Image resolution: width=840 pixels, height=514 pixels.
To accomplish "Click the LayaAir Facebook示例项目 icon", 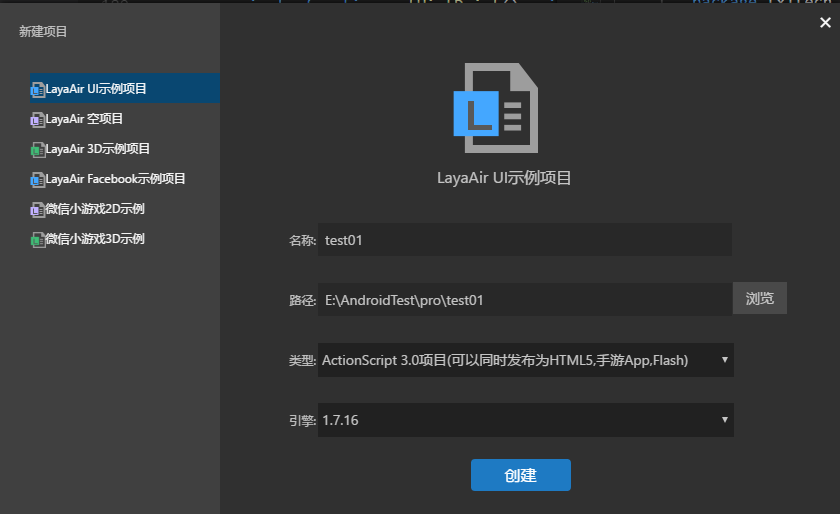I will 38,180.
